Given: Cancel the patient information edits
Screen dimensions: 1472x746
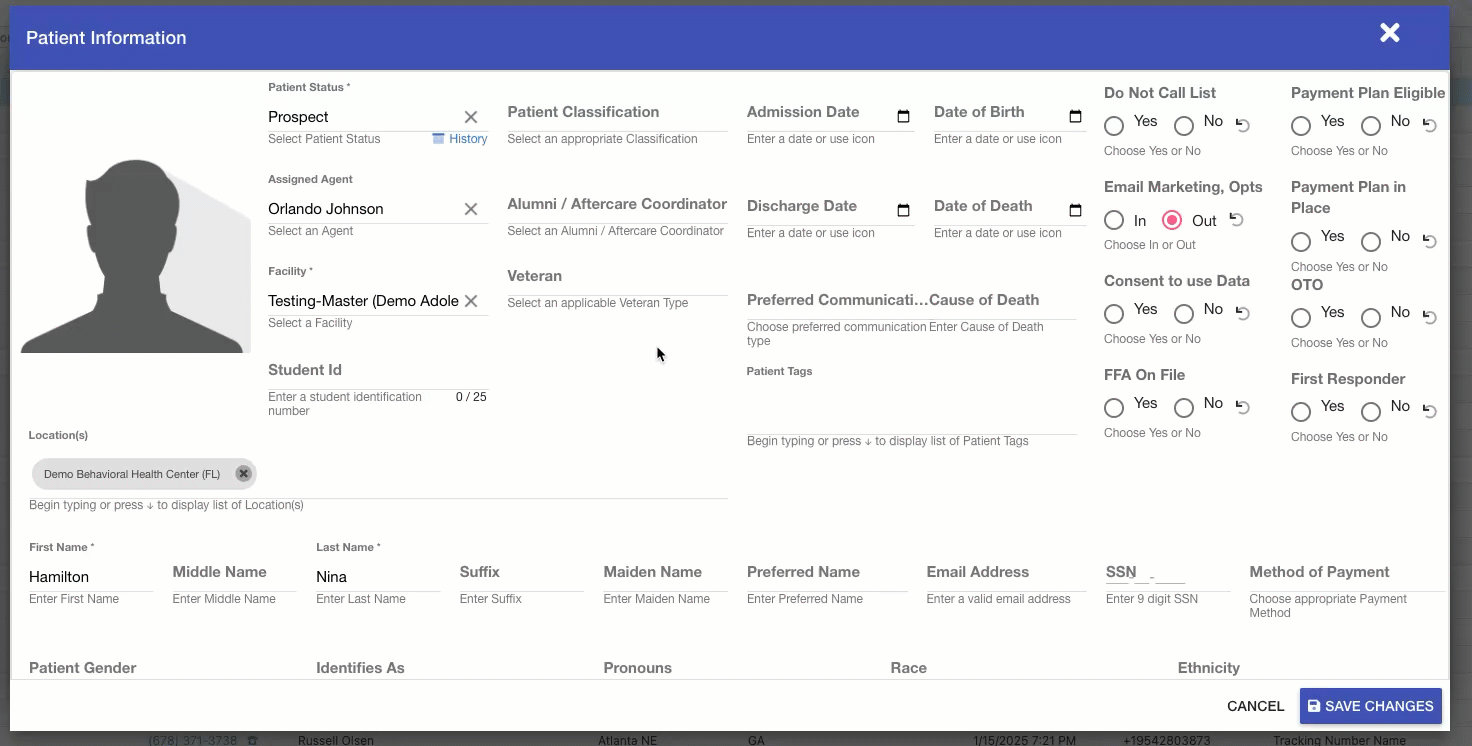Looking at the screenshot, I should coord(1255,706).
